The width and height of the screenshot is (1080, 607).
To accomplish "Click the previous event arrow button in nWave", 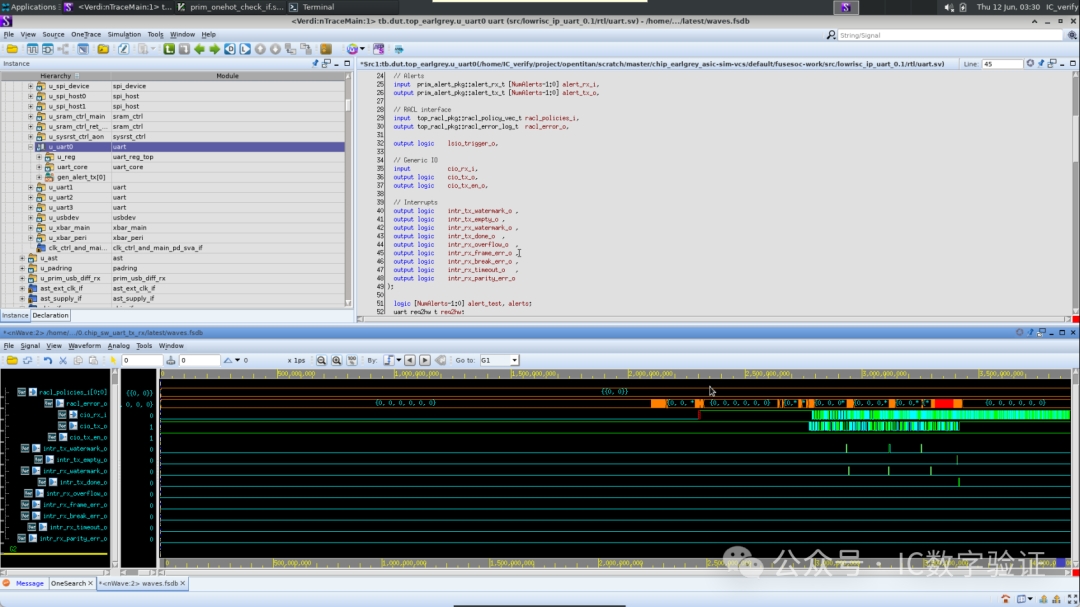I will 409,360.
